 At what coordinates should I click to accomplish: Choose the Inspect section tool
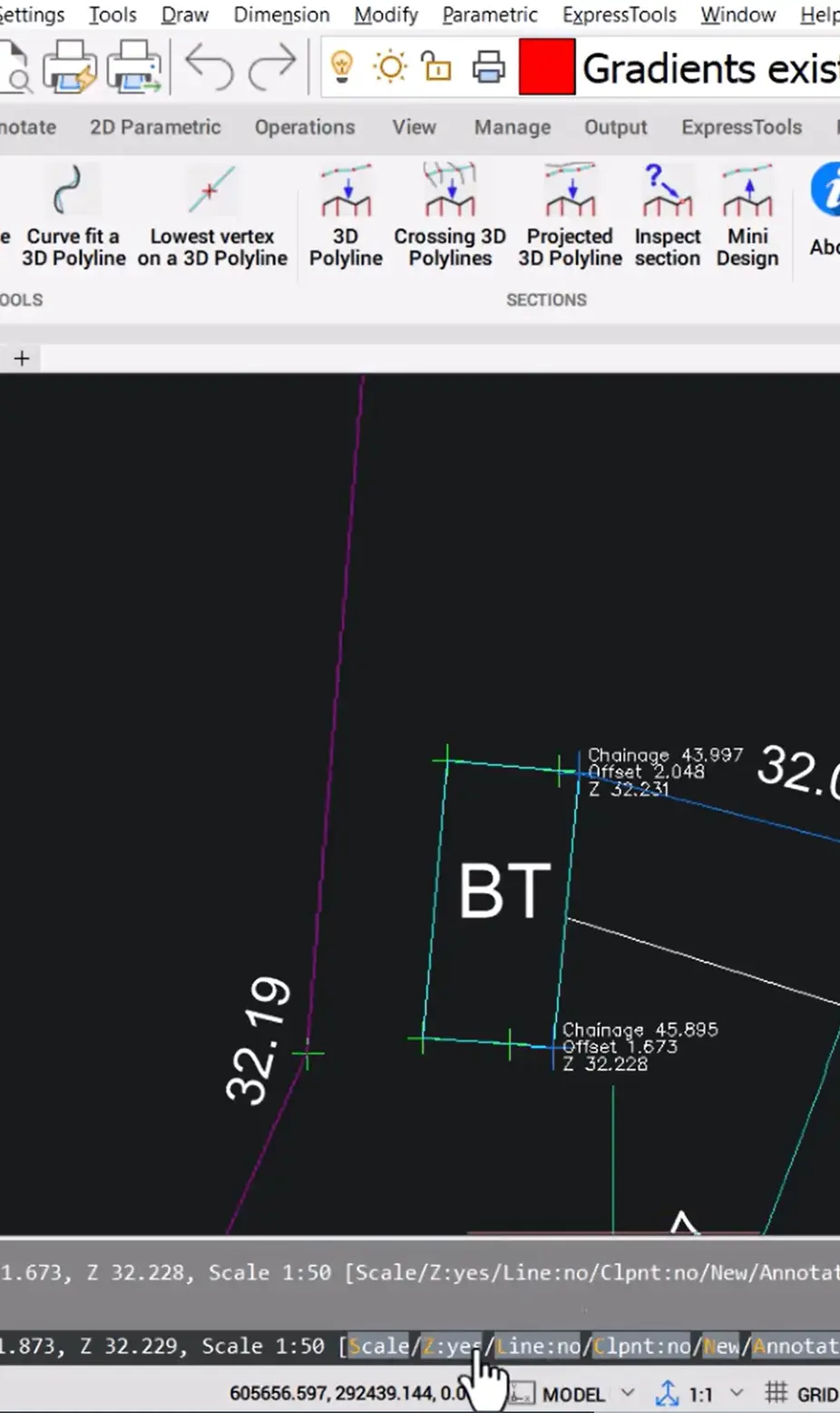tap(668, 216)
